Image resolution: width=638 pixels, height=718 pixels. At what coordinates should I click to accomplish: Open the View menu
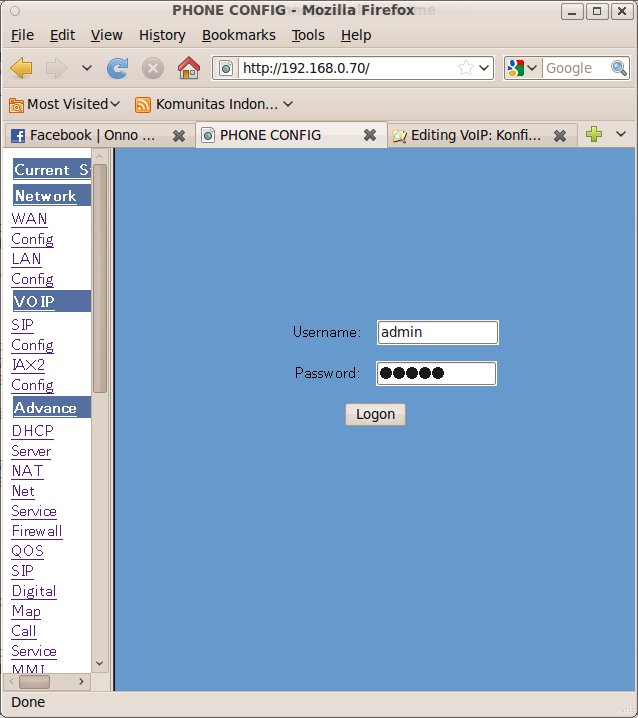pos(106,35)
